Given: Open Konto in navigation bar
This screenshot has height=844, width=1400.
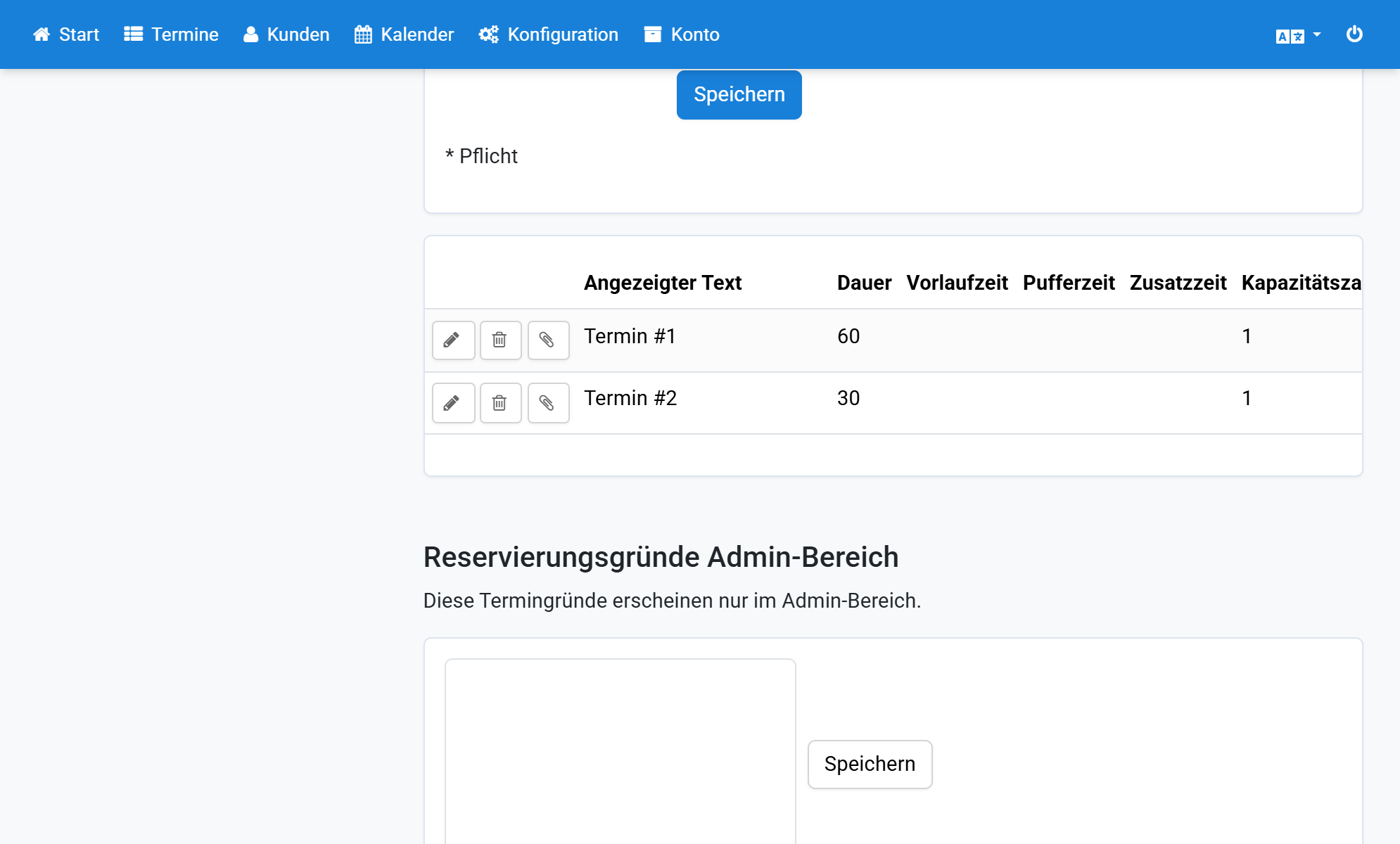Looking at the screenshot, I should pos(681,34).
